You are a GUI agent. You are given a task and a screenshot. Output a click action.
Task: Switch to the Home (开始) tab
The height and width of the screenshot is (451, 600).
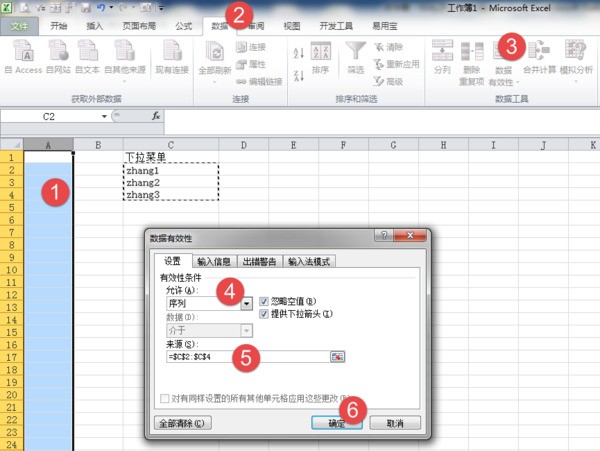point(59,26)
